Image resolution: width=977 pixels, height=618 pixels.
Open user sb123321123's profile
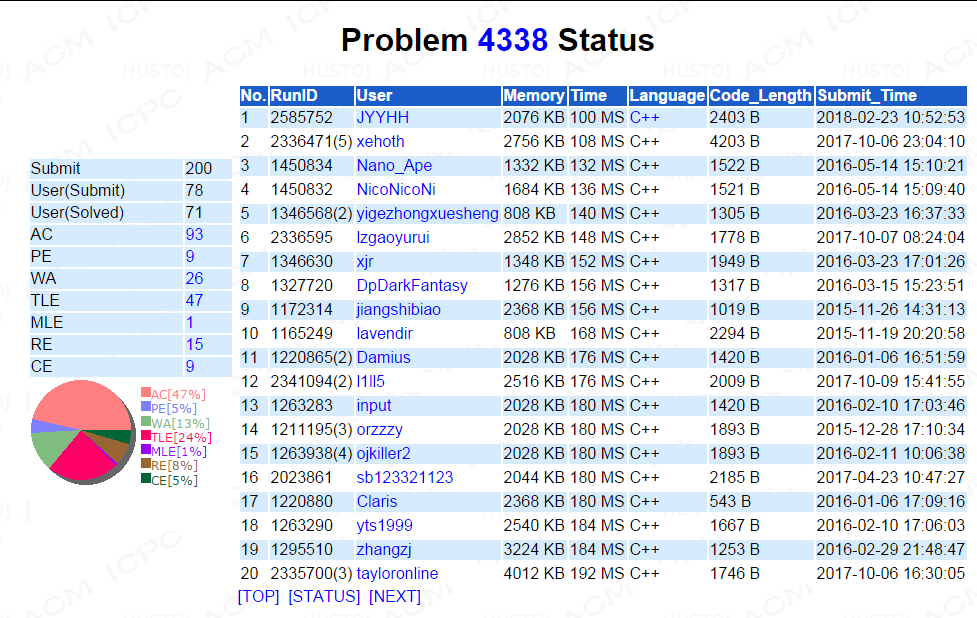click(404, 477)
